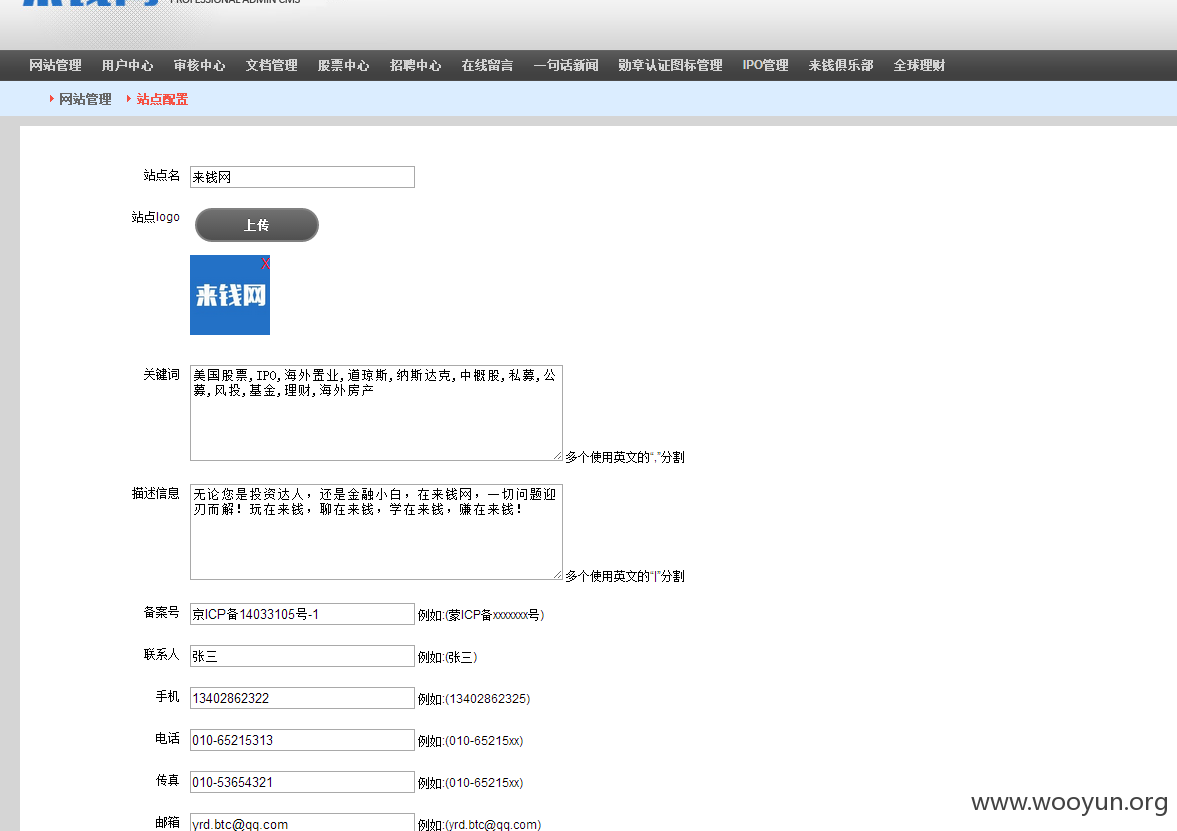Click the 关键词 label
The width and height of the screenshot is (1177, 831).
tap(161, 374)
